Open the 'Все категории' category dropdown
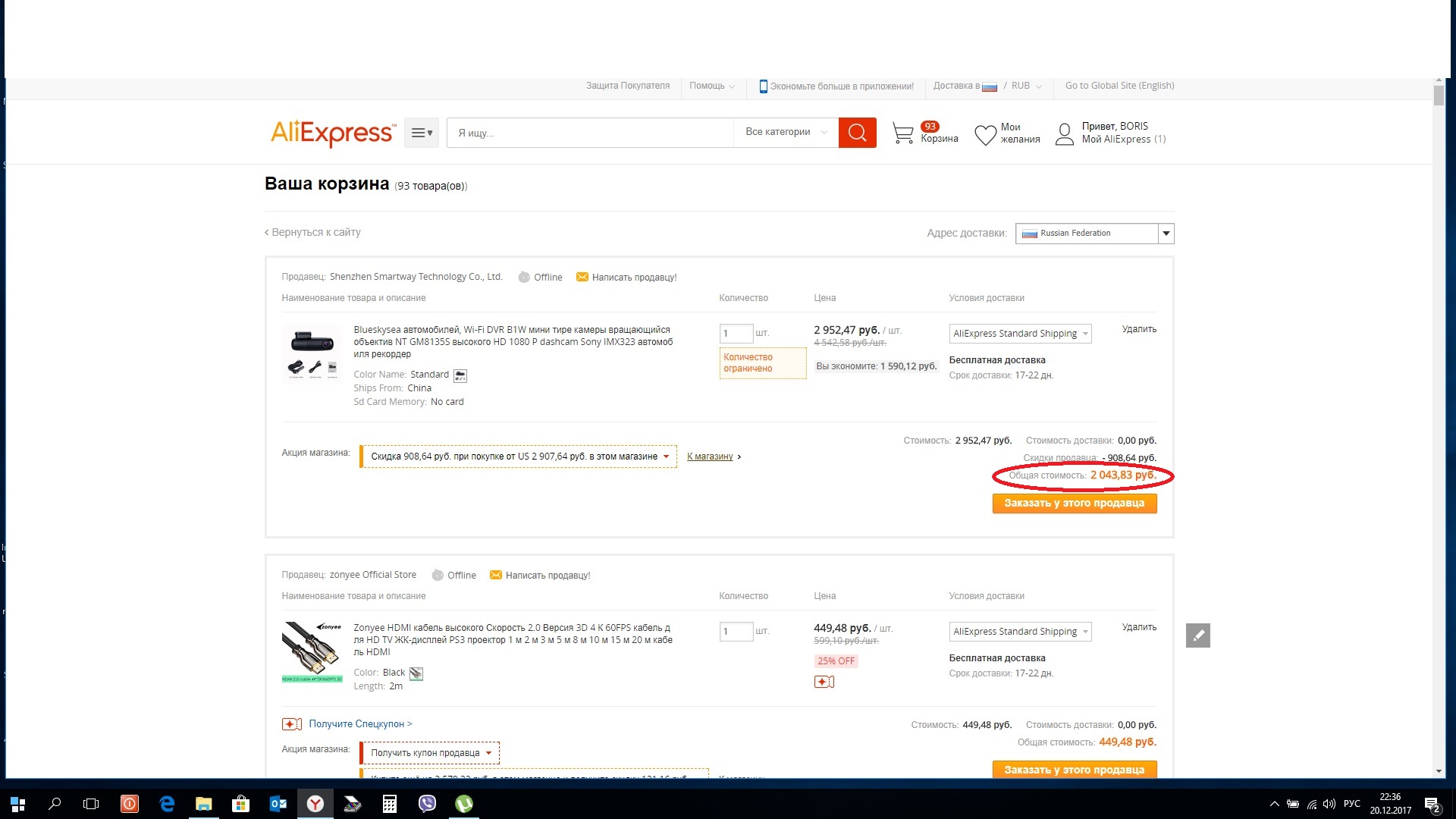This screenshot has width=1456, height=819. (786, 133)
